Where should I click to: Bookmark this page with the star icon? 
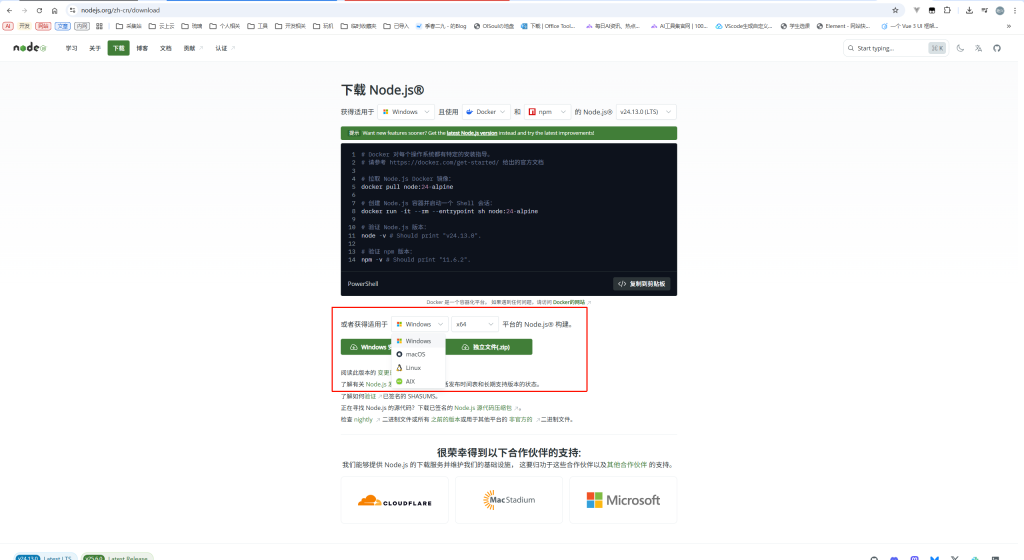click(895, 10)
